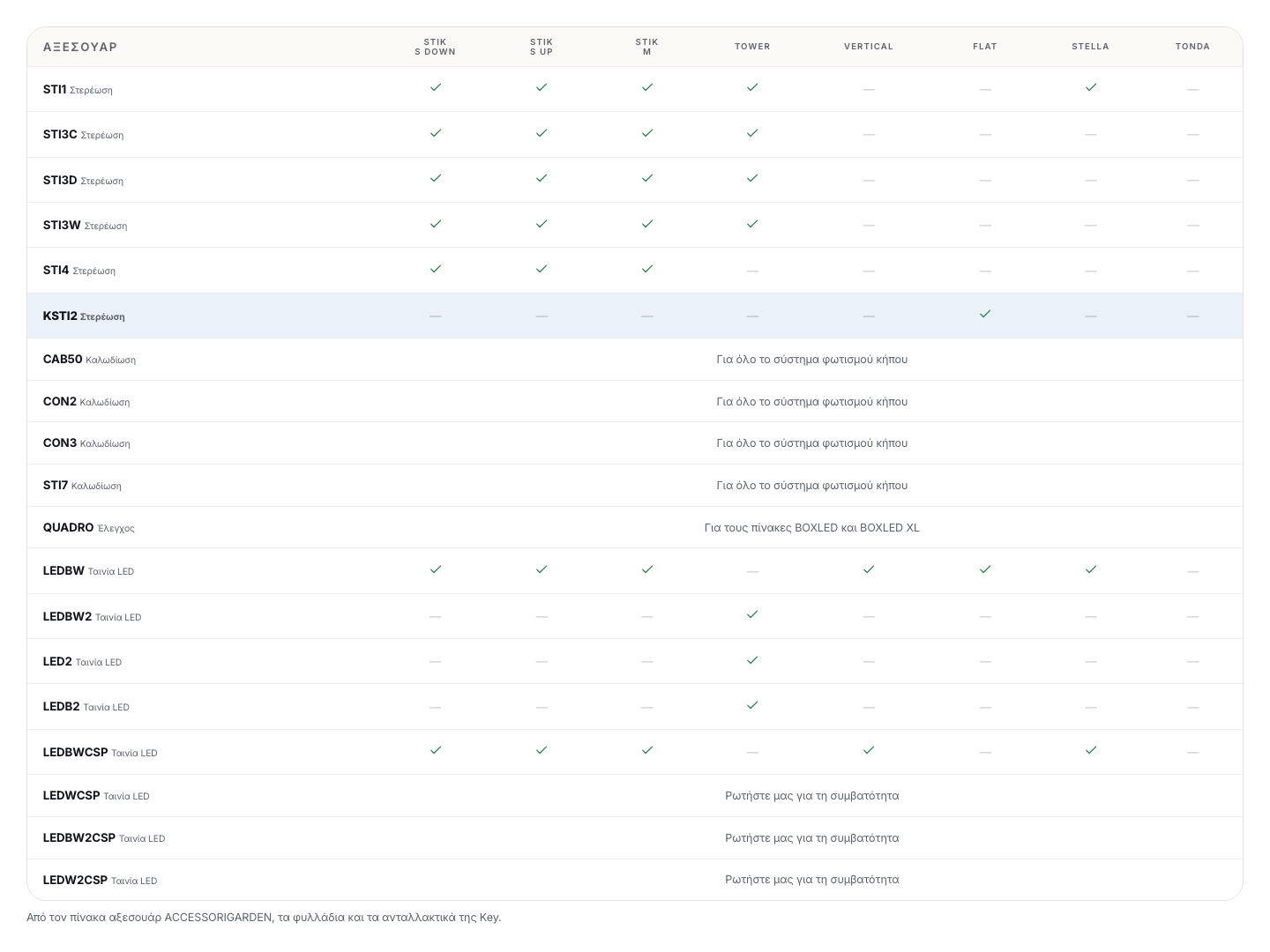1270x952 pixels.
Task: Select the LEDBW2 Ταινία LED row label
Action: pos(92,617)
